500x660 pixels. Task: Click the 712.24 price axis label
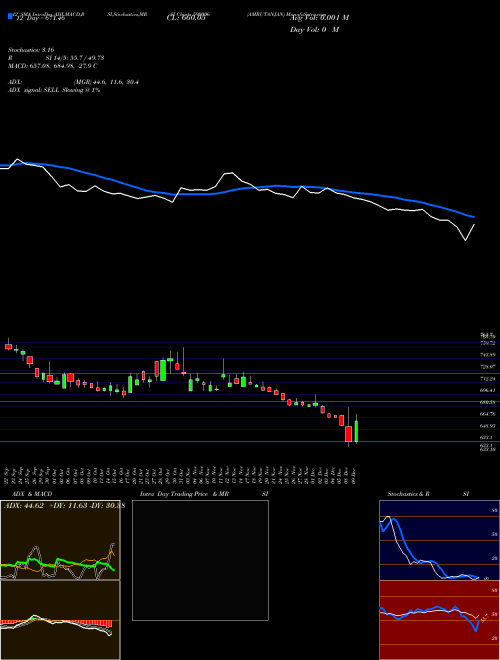coord(488,379)
